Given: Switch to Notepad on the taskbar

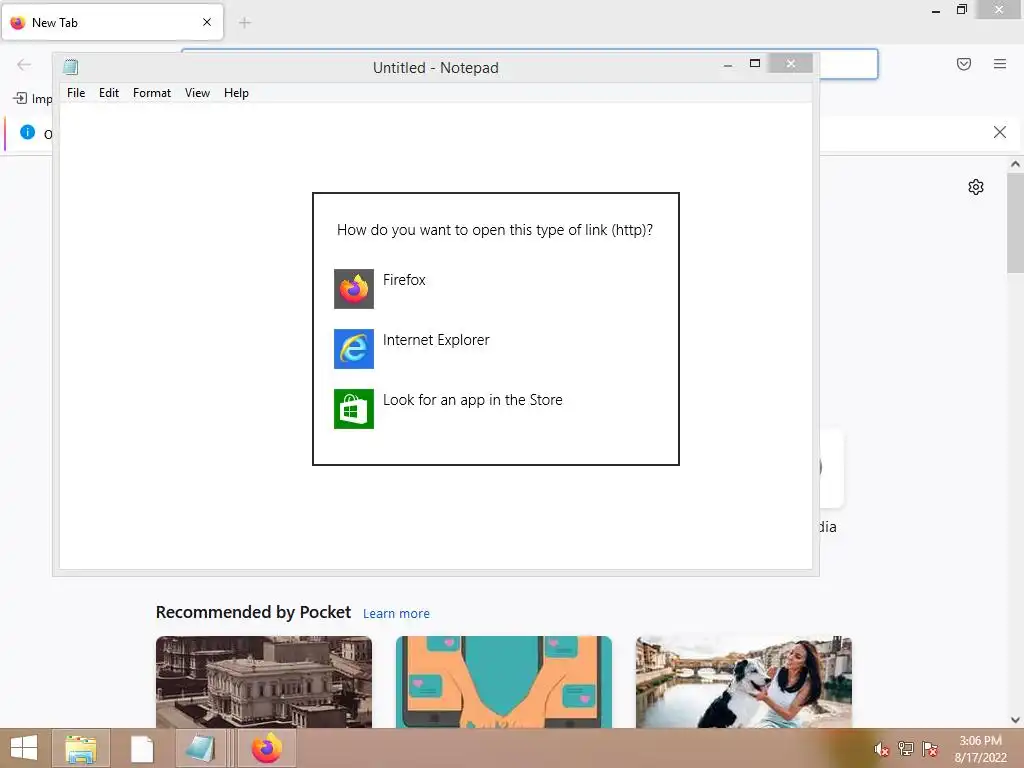Looking at the screenshot, I should (x=201, y=748).
